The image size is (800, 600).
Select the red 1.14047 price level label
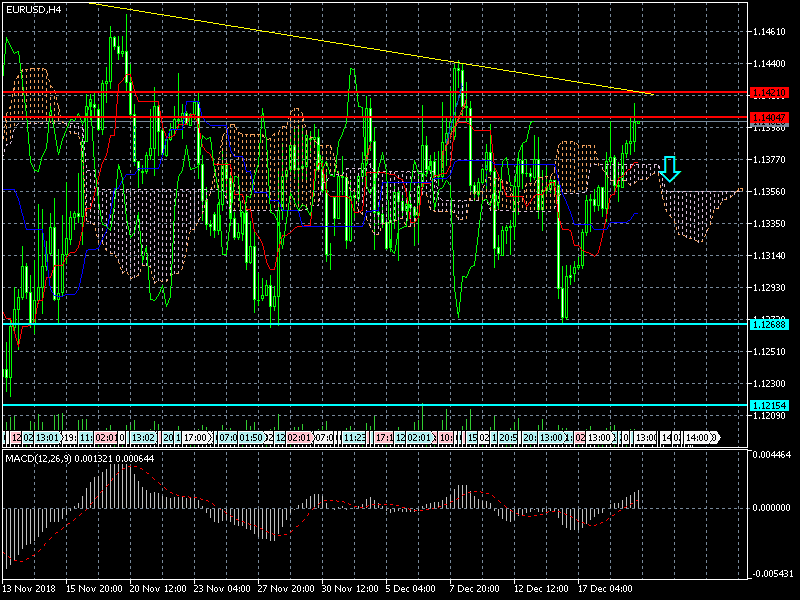click(769, 117)
